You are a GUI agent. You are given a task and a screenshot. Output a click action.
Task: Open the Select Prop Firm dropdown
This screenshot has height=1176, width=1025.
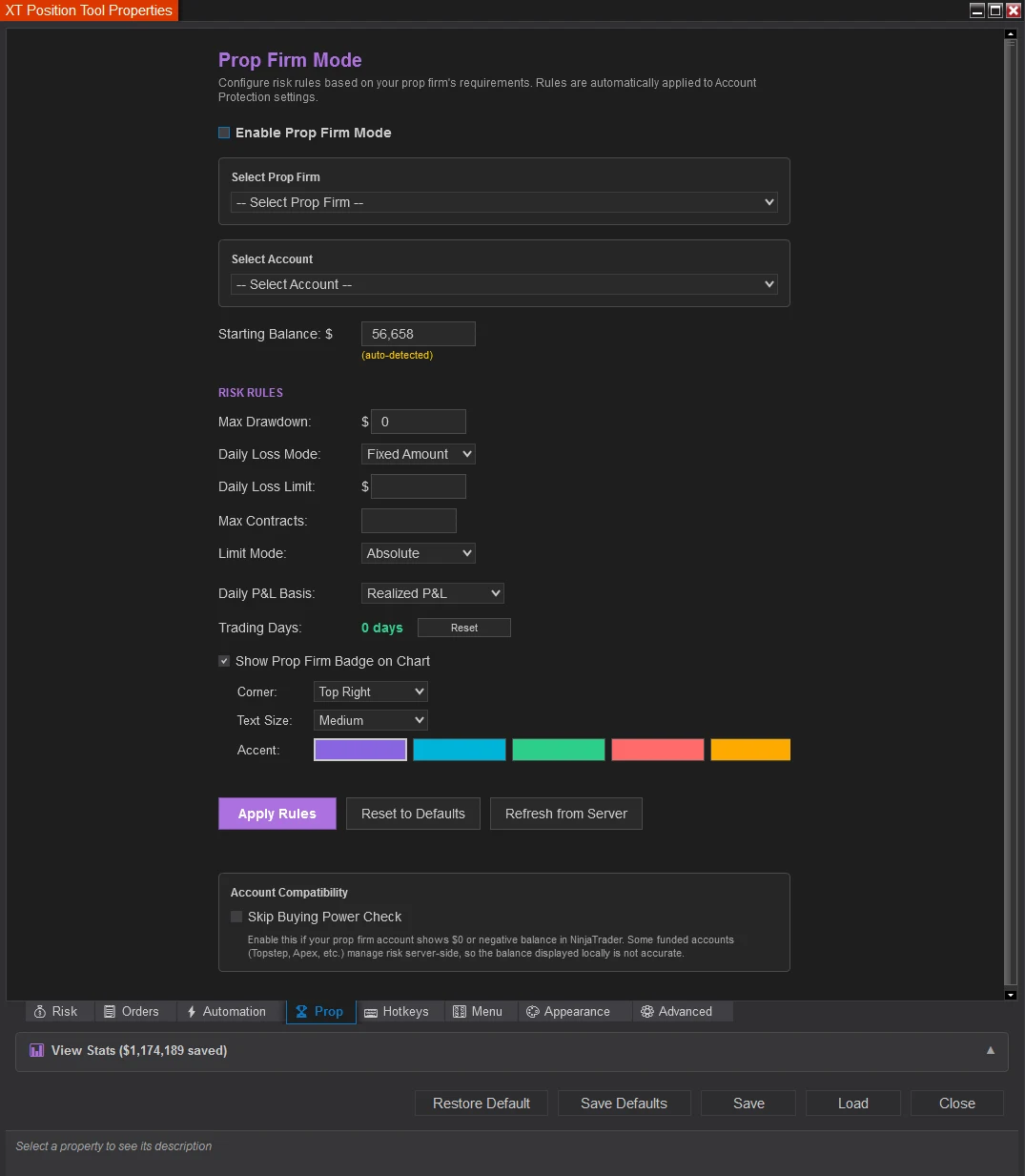point(503,202)
